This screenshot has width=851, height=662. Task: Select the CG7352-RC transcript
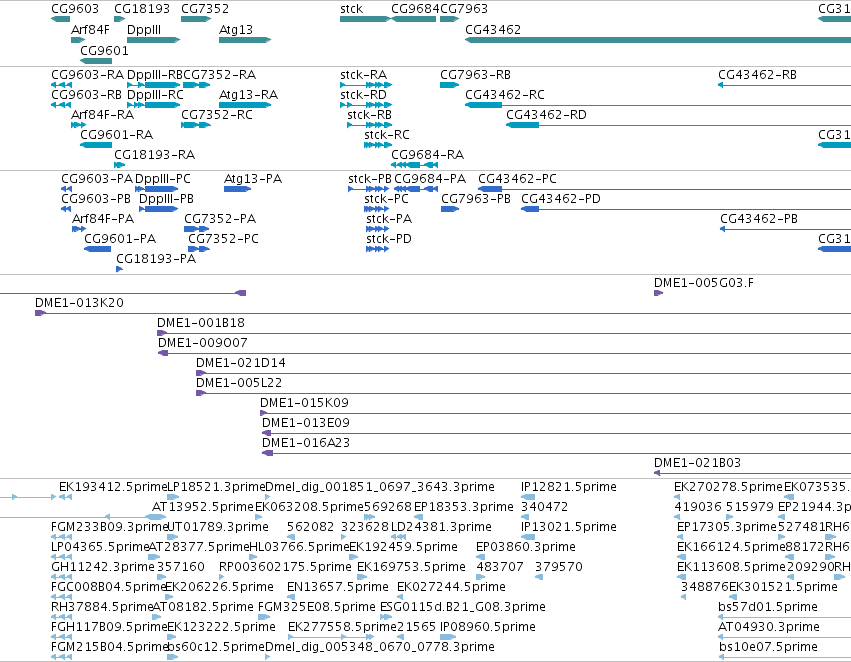pos(195,125)
